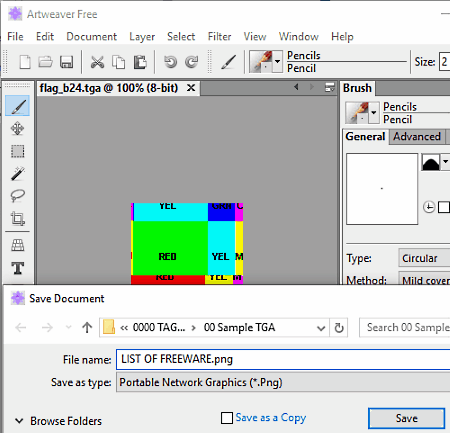Open the Type dropdown showing Circular
The image size is (450, 433).
pyautogui.click(x=424, y=258)
